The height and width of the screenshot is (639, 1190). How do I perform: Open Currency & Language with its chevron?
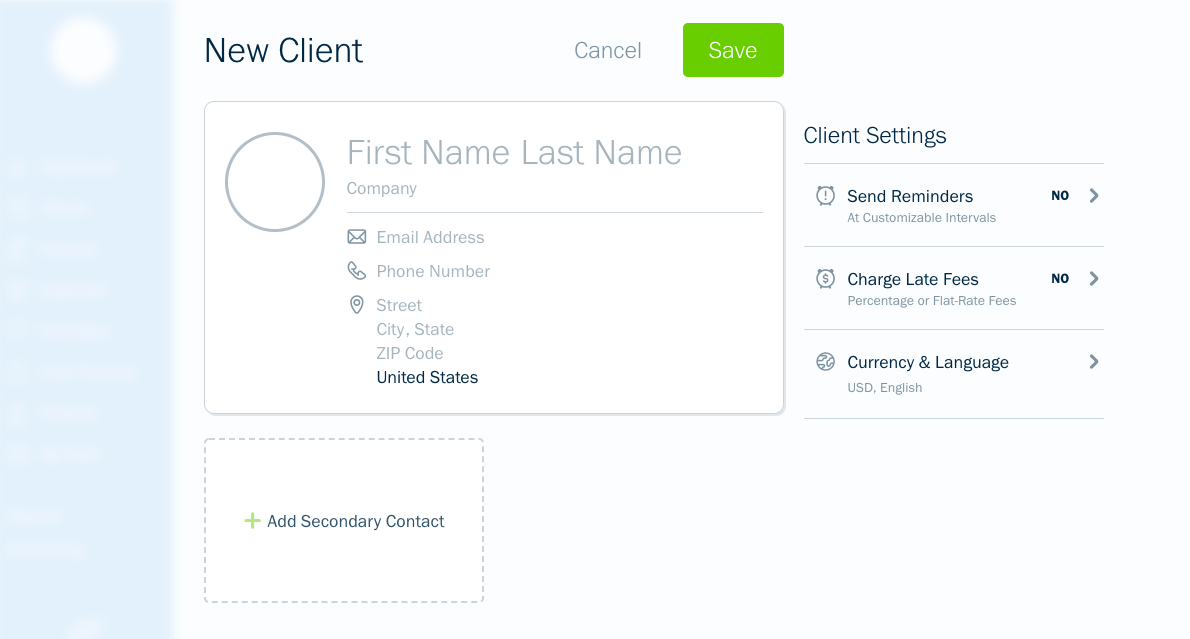1094,362
